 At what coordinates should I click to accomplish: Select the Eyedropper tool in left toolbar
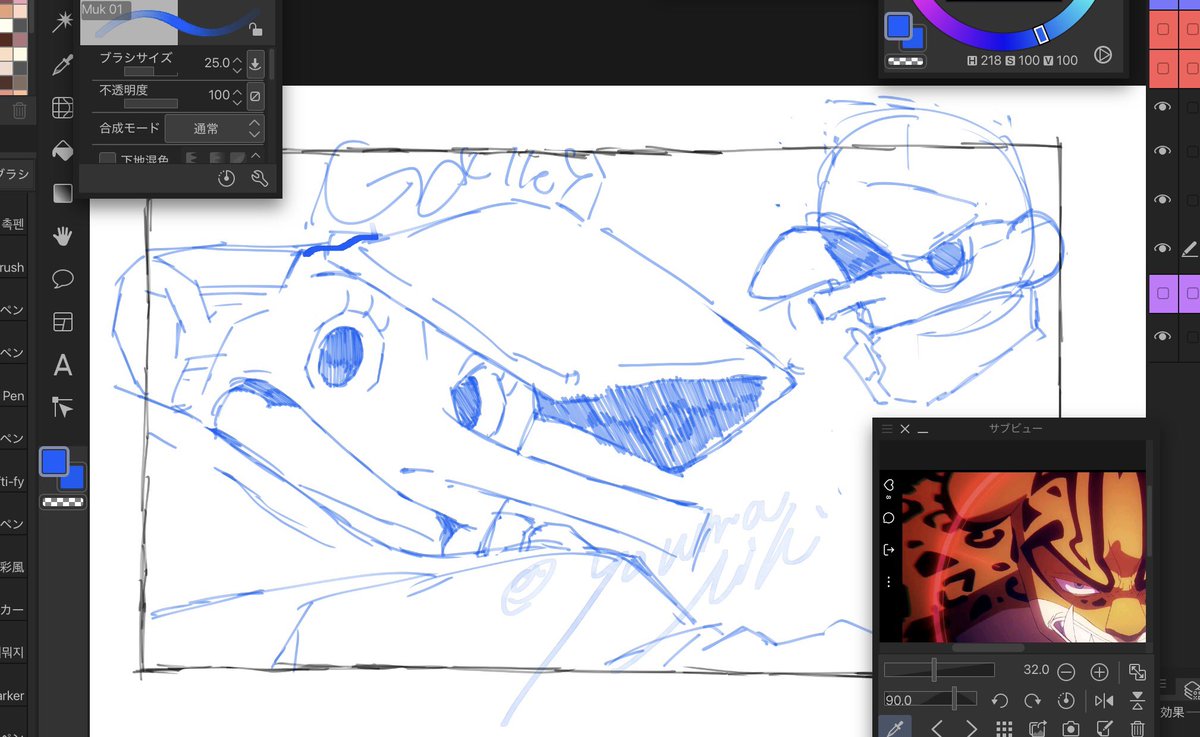click(63, 64)
